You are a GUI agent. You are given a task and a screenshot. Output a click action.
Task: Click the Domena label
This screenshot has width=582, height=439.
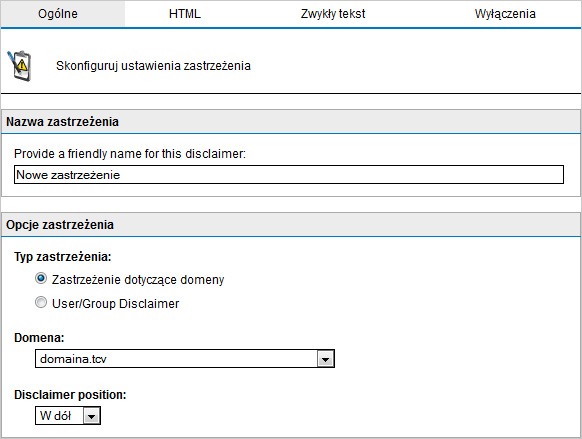(x=39, y=338)
